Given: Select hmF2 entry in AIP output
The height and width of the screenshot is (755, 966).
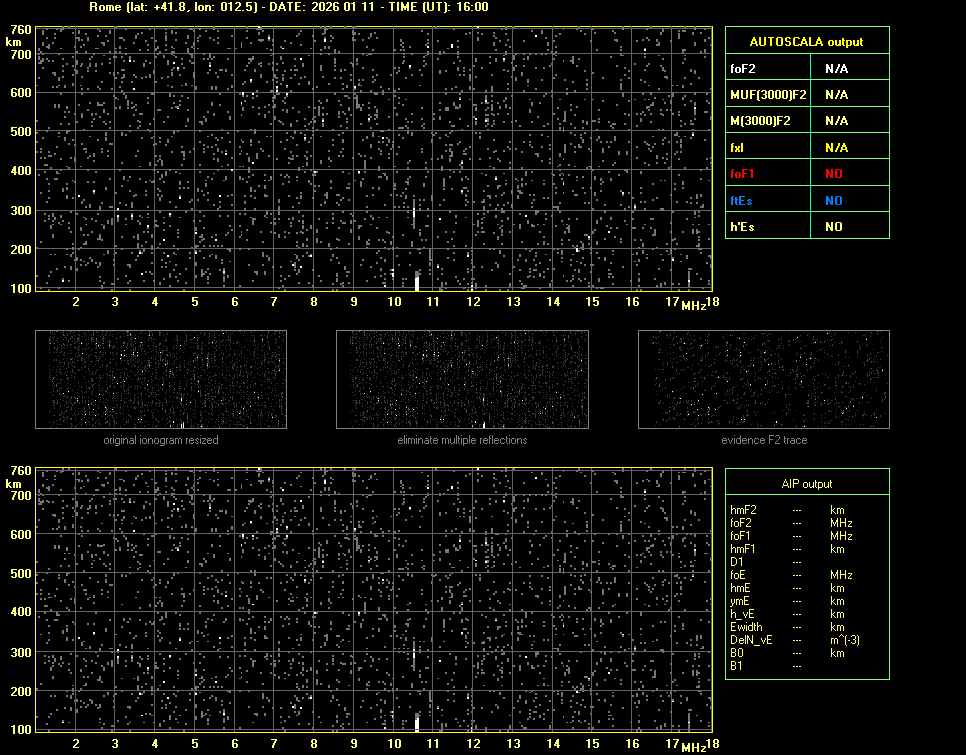Looking at the screenshot, I should pyautogui.click(x=743, y=510).
